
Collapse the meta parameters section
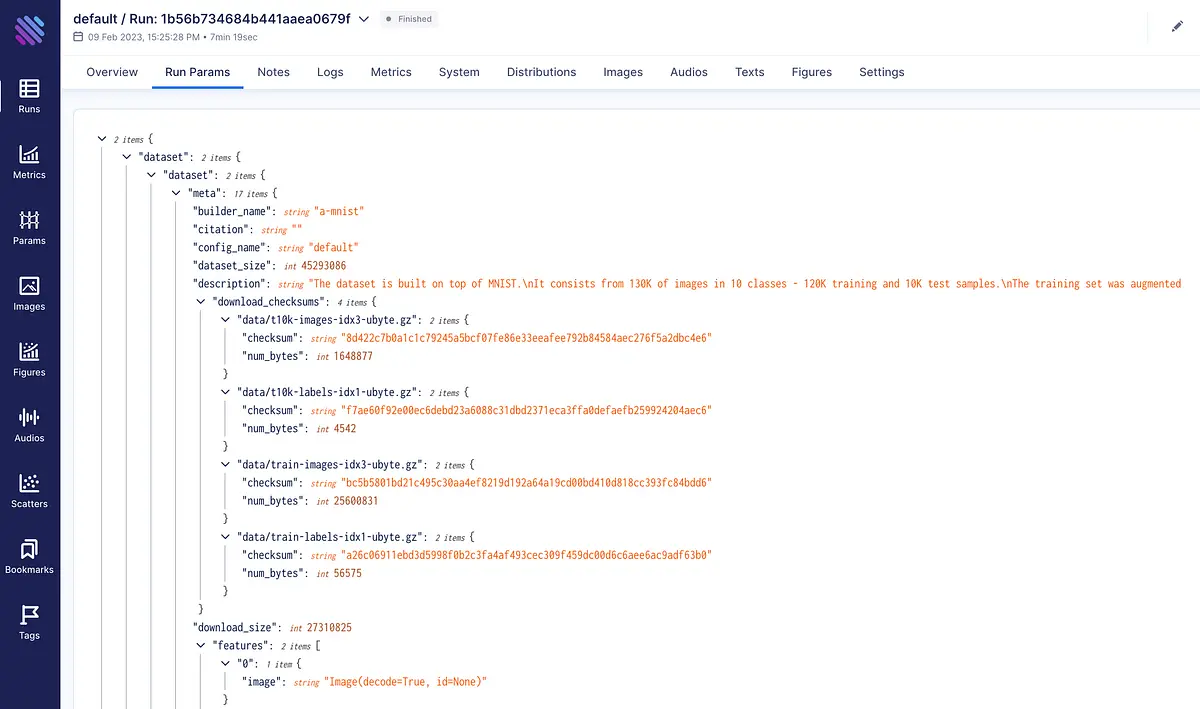pyautogui.click(x=175, y=193)
